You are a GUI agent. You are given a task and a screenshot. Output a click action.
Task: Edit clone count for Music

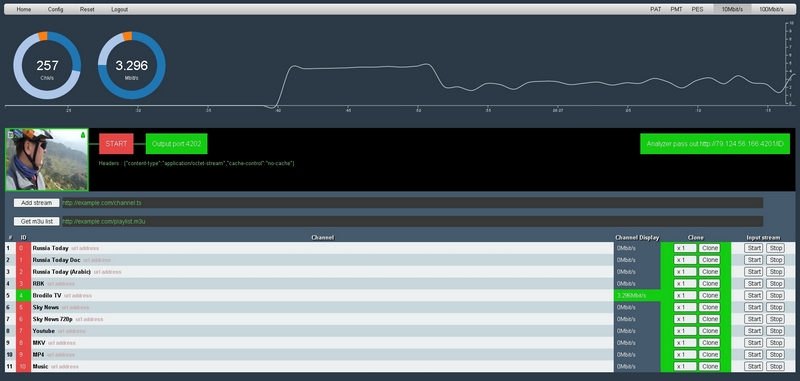tap(685, 367)
